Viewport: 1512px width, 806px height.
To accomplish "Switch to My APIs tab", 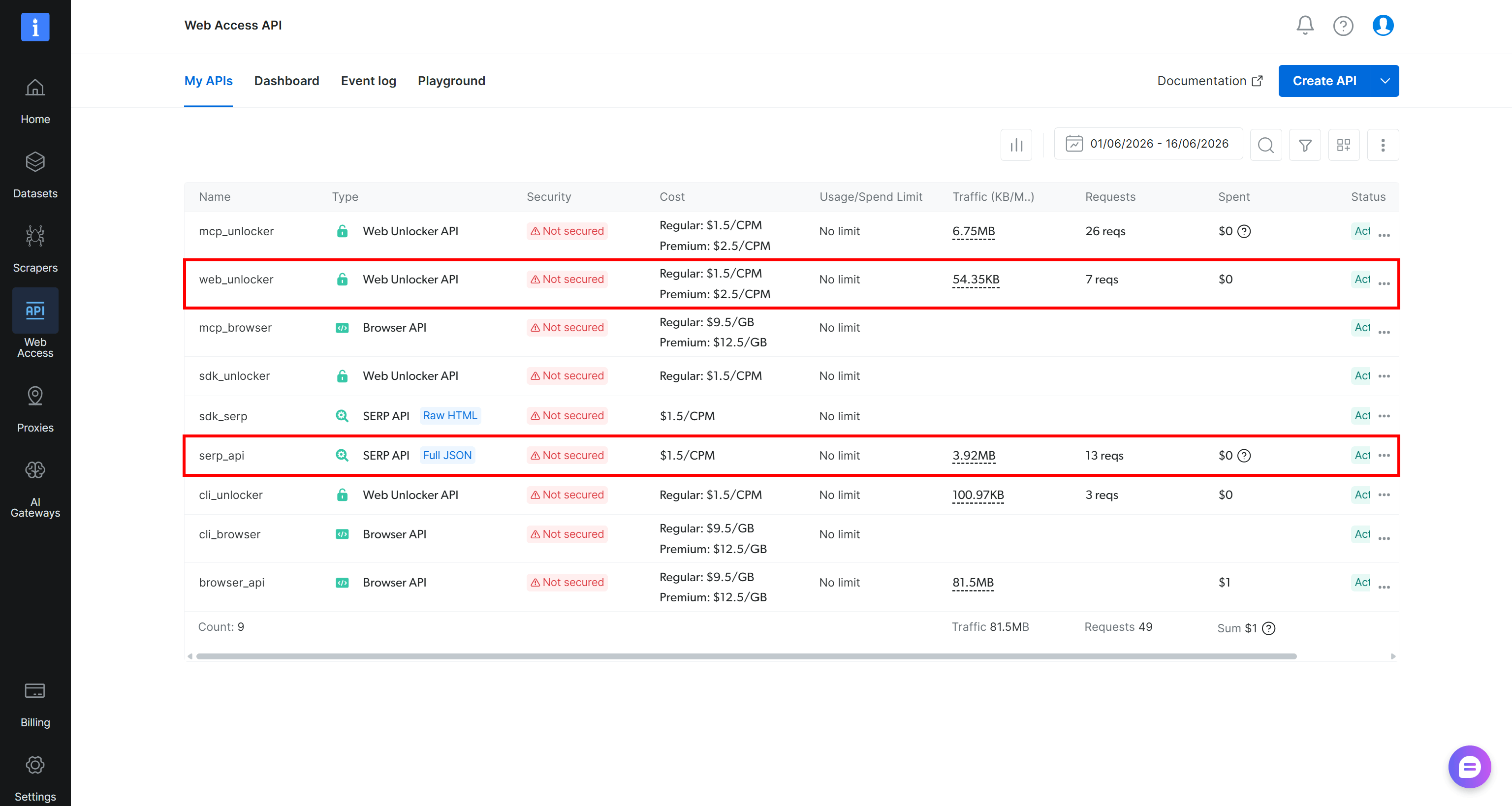I will click(x=208, y=81).
